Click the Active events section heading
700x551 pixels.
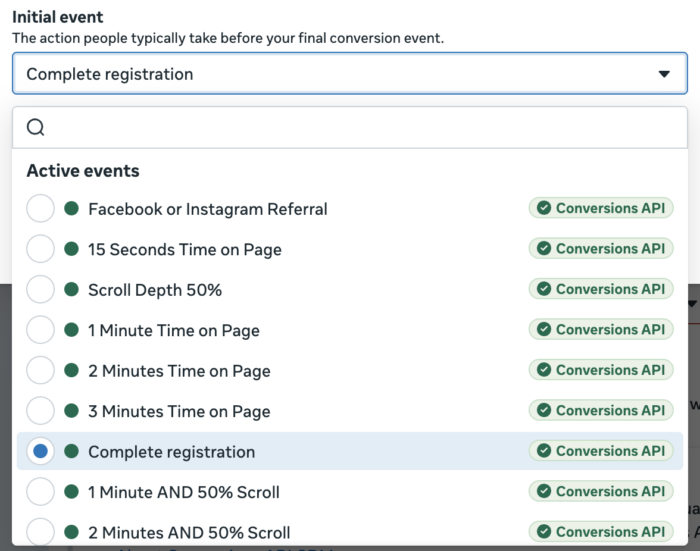click(x=83, y=171)
